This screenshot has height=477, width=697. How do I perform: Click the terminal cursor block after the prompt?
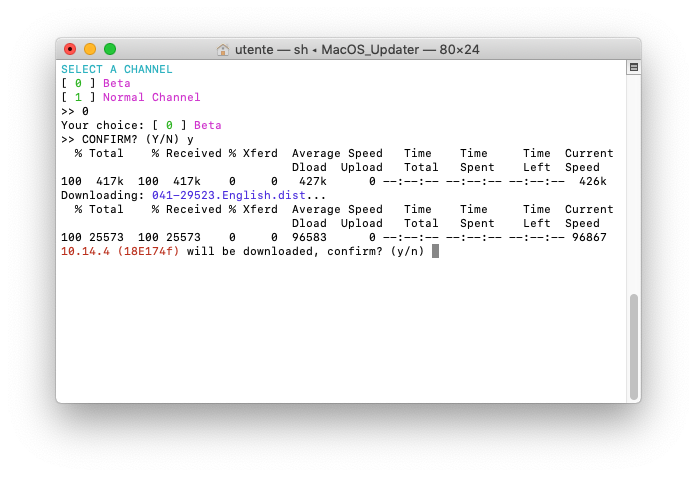pyautogui.click(x=435, y=251)
